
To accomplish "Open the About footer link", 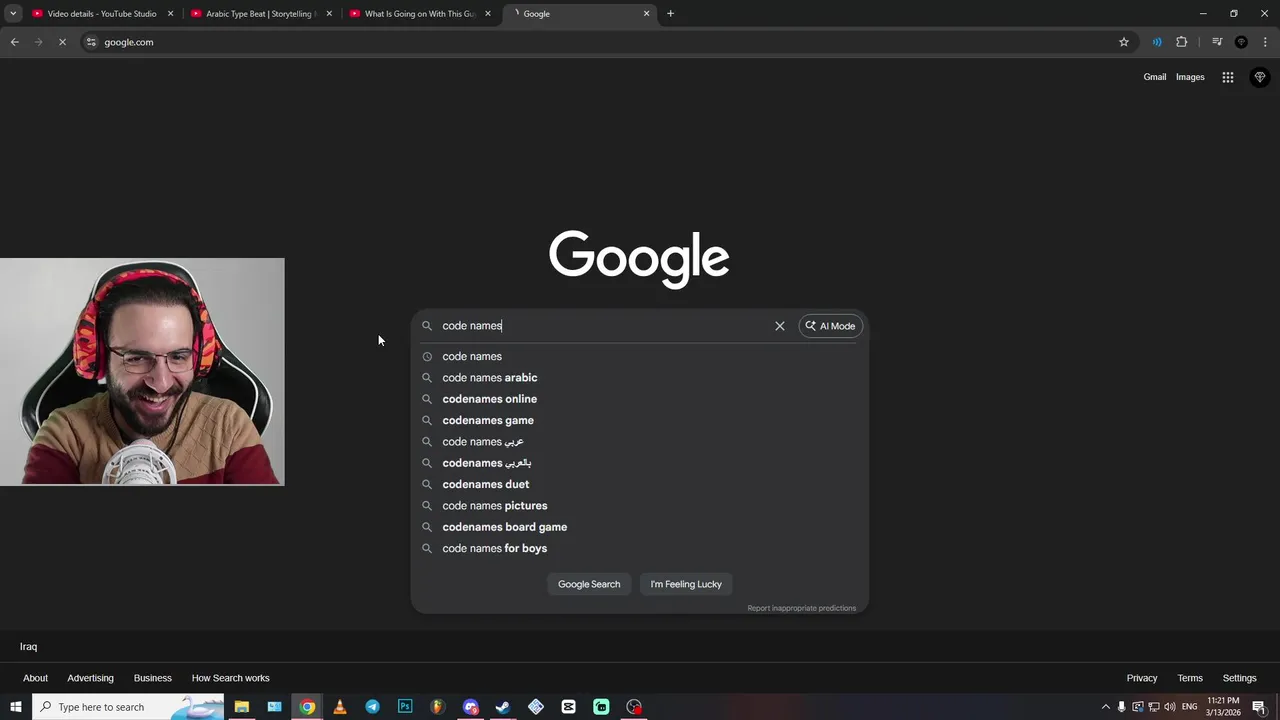I will click(x=36, y=678).
